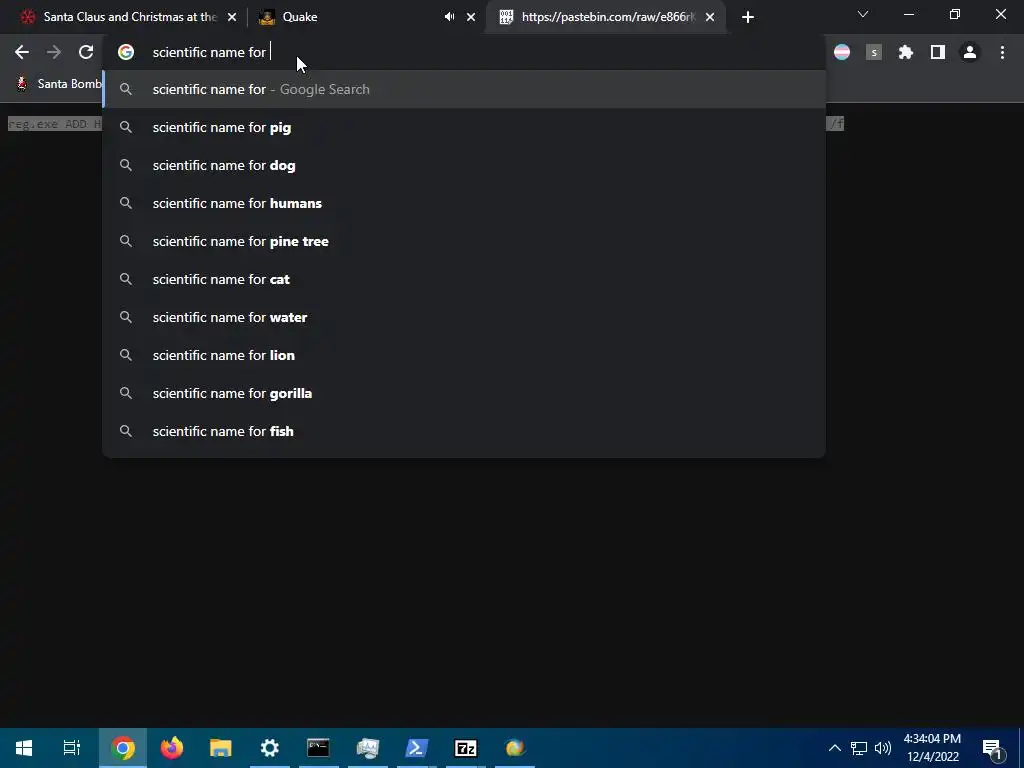Click the Google icon in the address bar
This screenshot has height=768, width=1024.
point(126,52)
